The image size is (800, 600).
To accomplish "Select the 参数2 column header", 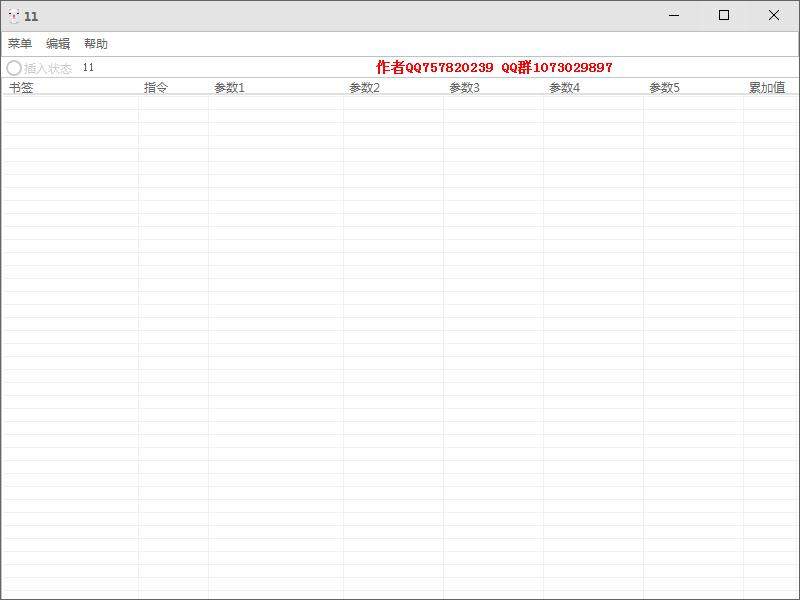I will [x=394, y=88].
